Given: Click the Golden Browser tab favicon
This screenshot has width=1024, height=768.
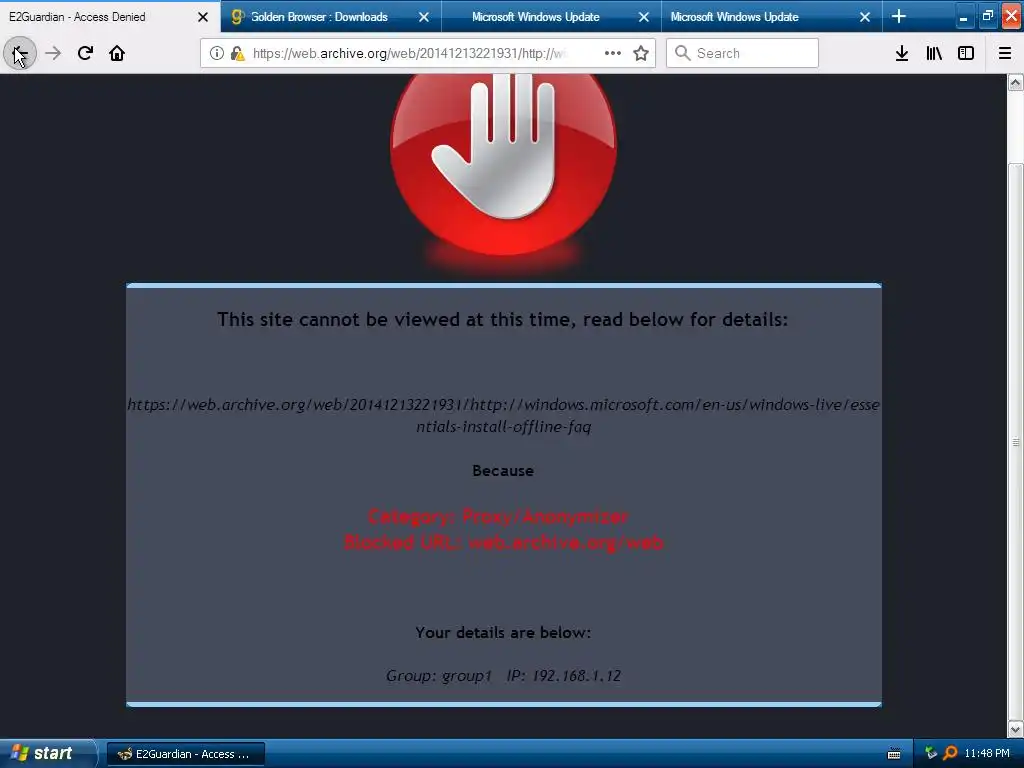Looking at the screenshot, I should pyautogui.click(x=238, y=17).
